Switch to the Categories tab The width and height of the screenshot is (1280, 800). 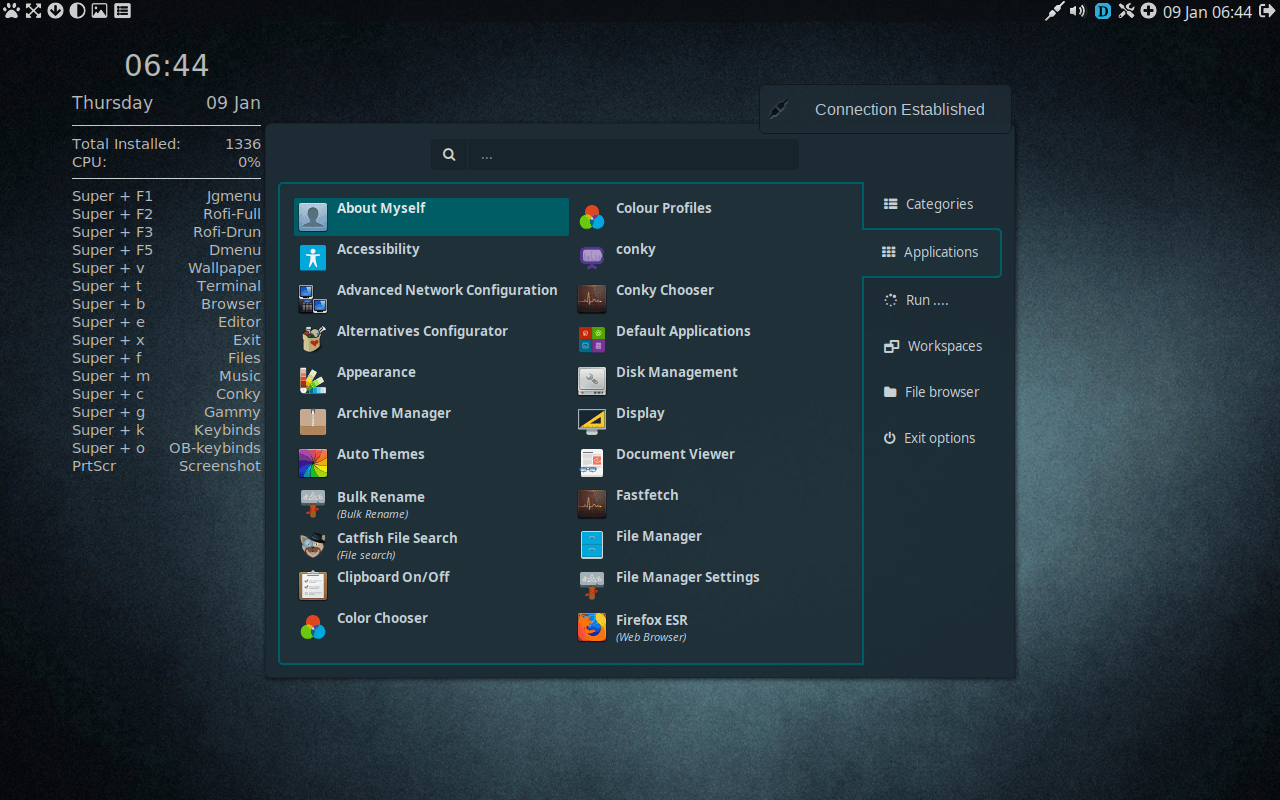(x=931, y=204)
